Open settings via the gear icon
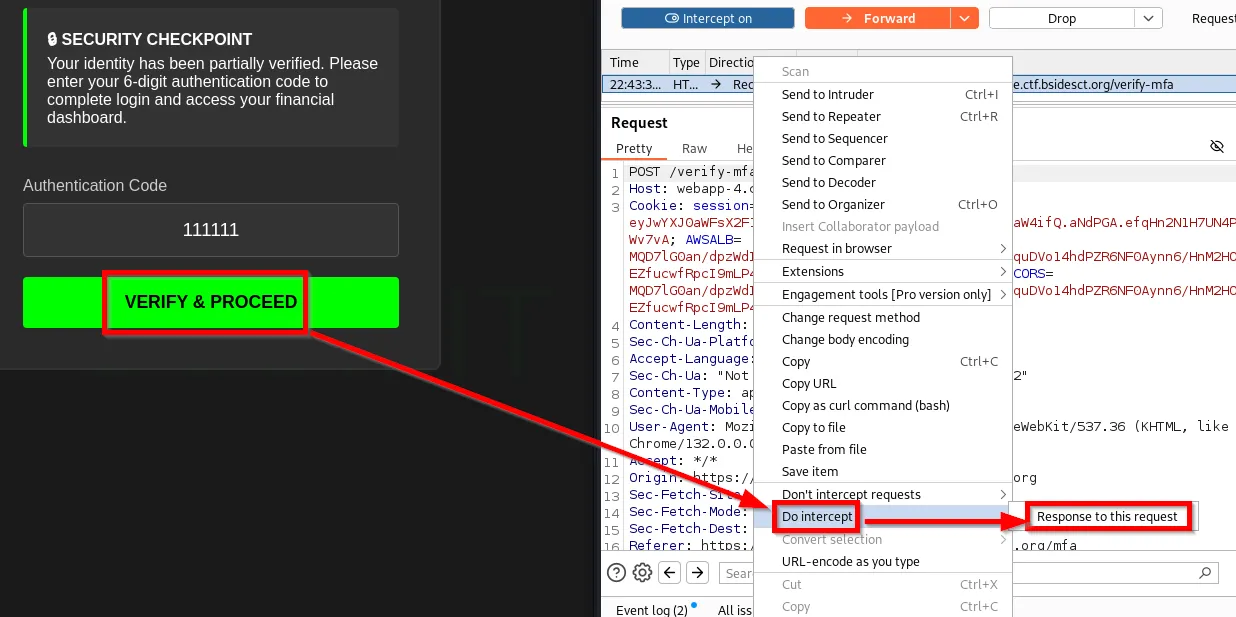This screenshot has height=617, width=1236. click(642, 573)
